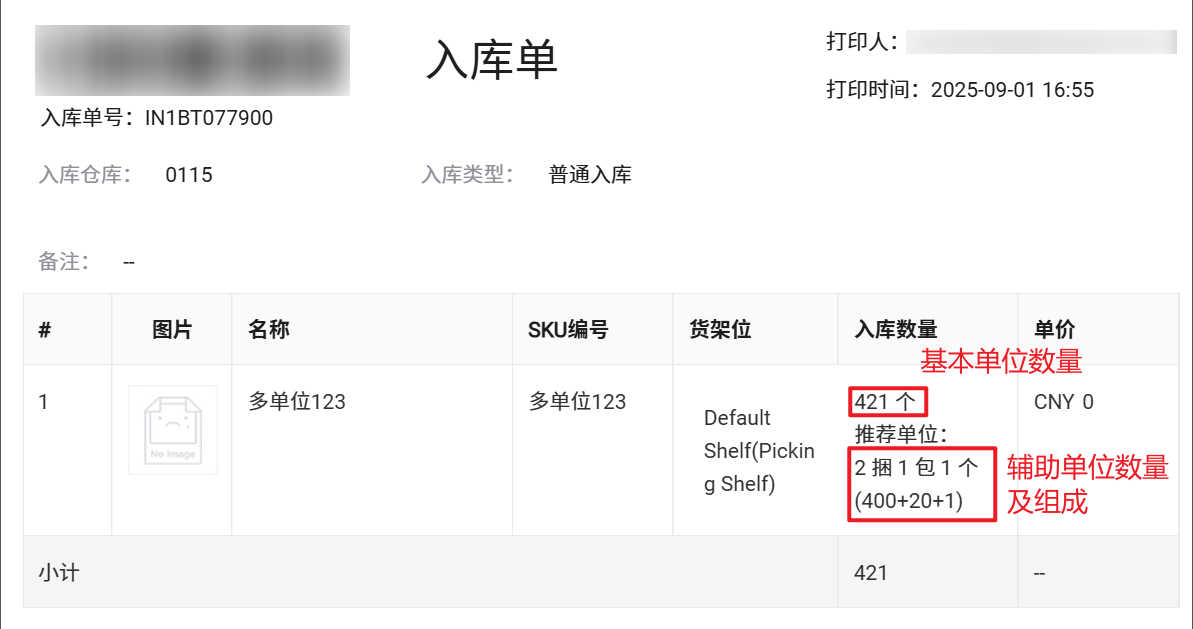
Task: Click the 打印时间 2025-09-01 16:55 value
Action: click(1012, 90)
